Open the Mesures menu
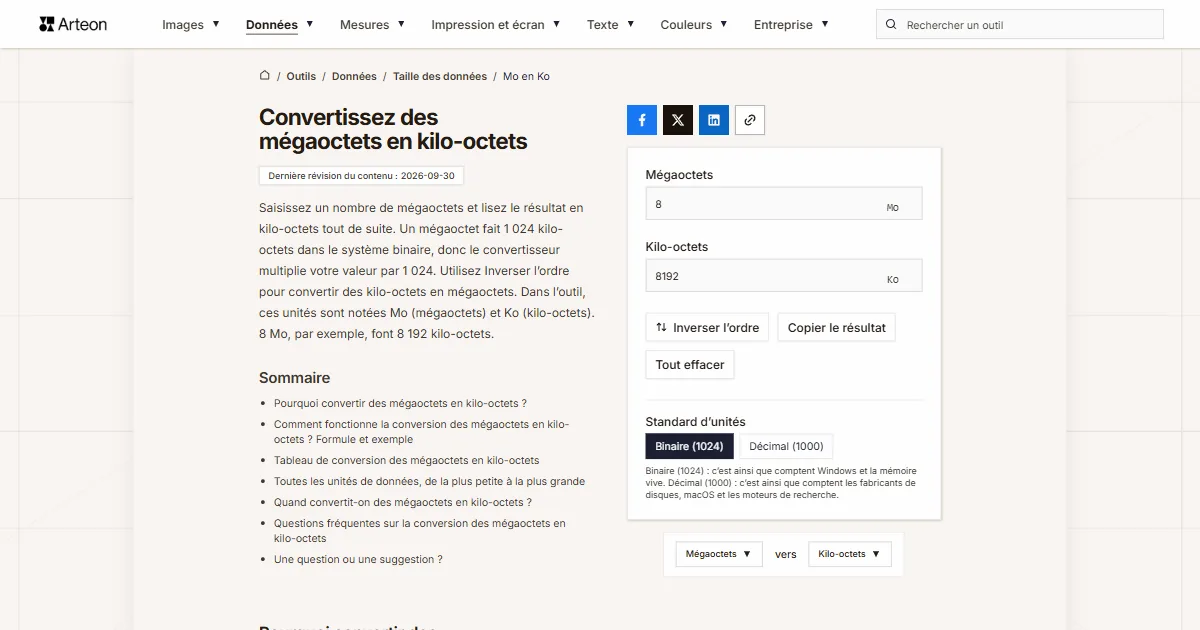The image size is (1200, 630). coord(372,25)
